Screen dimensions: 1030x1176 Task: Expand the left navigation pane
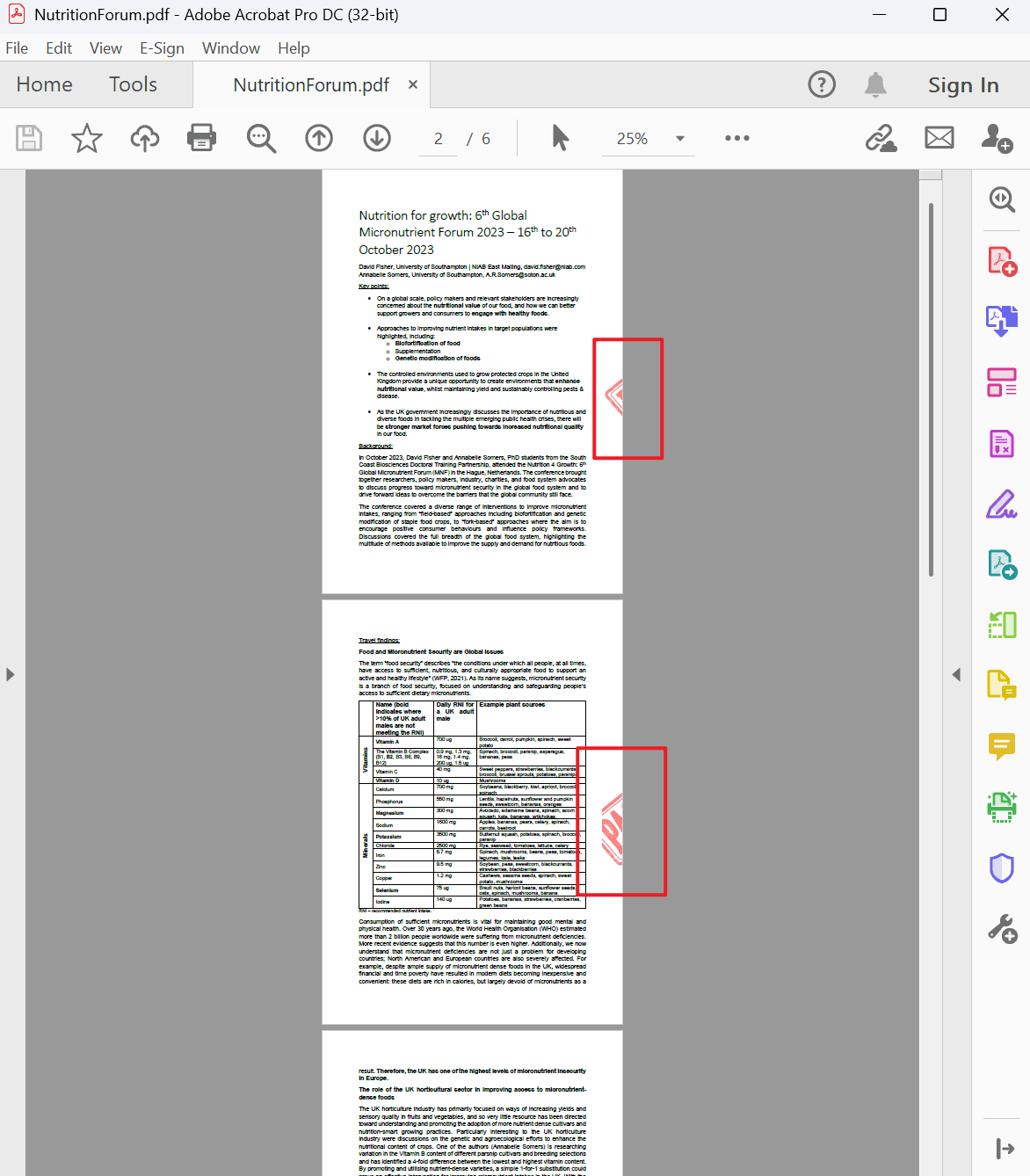(x=11, y=674)
